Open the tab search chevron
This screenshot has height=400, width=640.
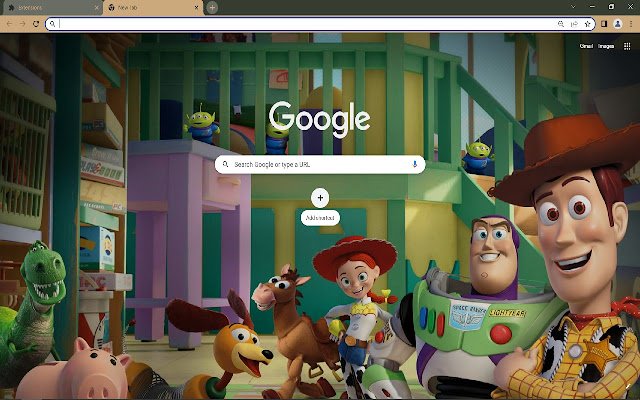[573, 7]
